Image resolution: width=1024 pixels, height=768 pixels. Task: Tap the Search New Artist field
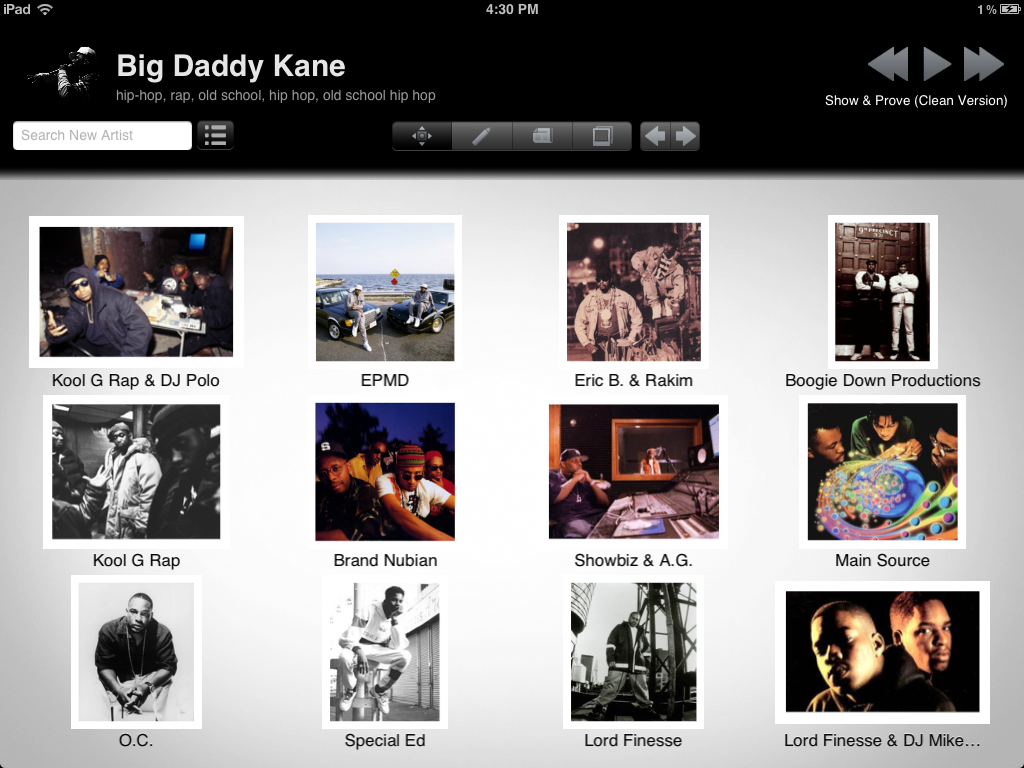point(103,135)
